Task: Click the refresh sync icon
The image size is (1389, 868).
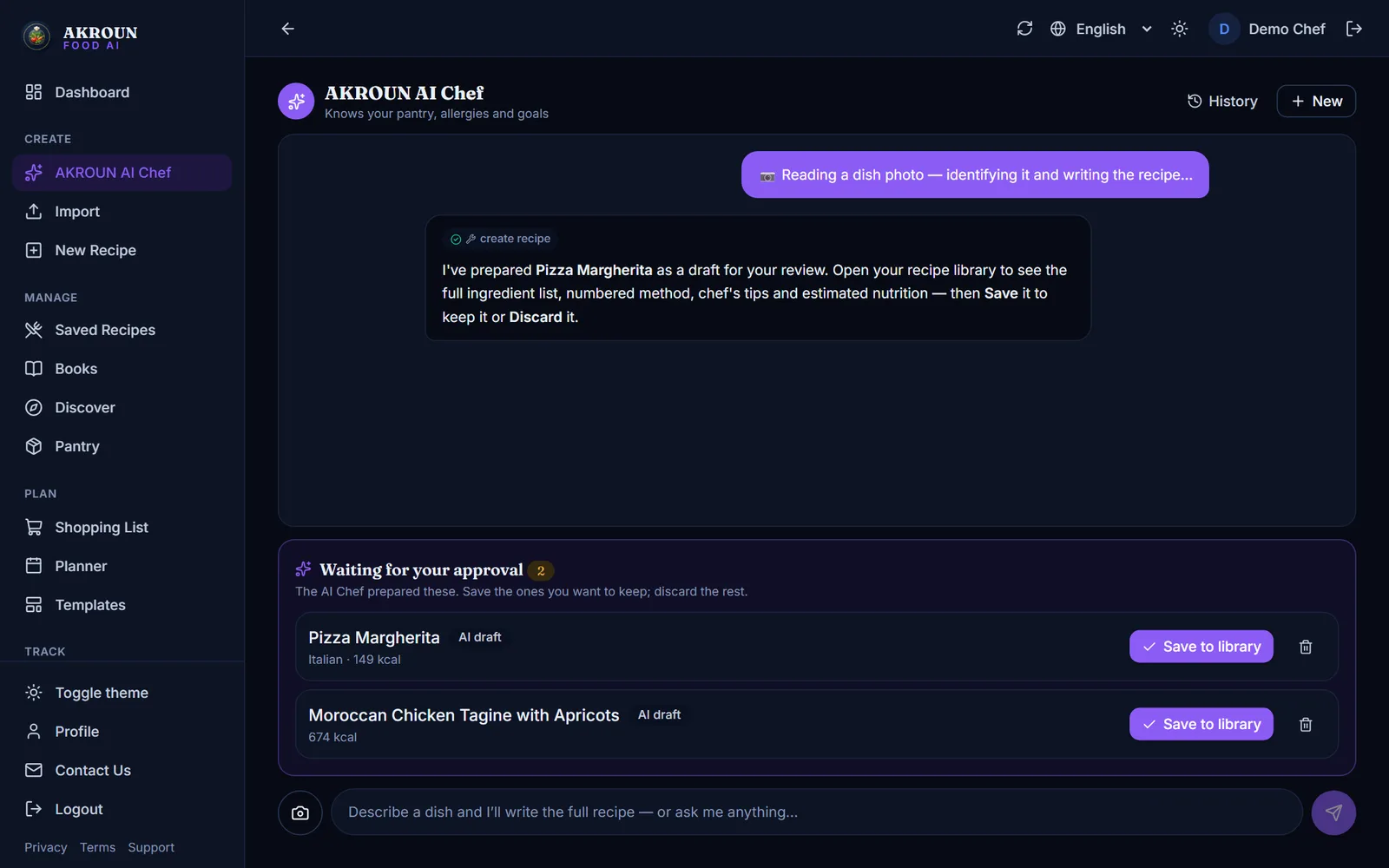Action: pyautogui.click(x=1024, y=29)
